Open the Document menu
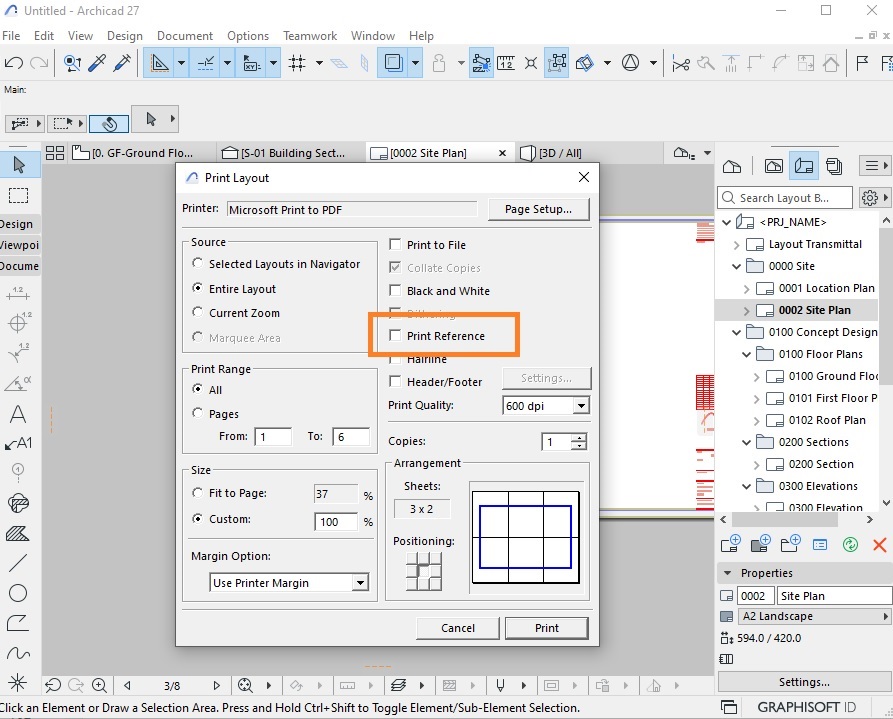 [185, 36]
